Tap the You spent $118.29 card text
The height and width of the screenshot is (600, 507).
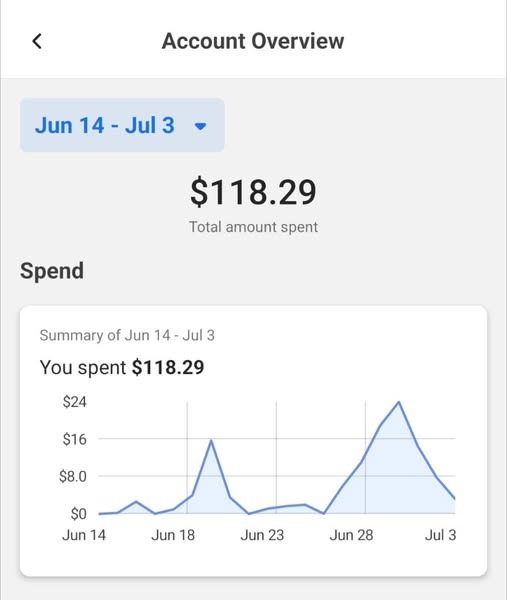coord(122,367)
